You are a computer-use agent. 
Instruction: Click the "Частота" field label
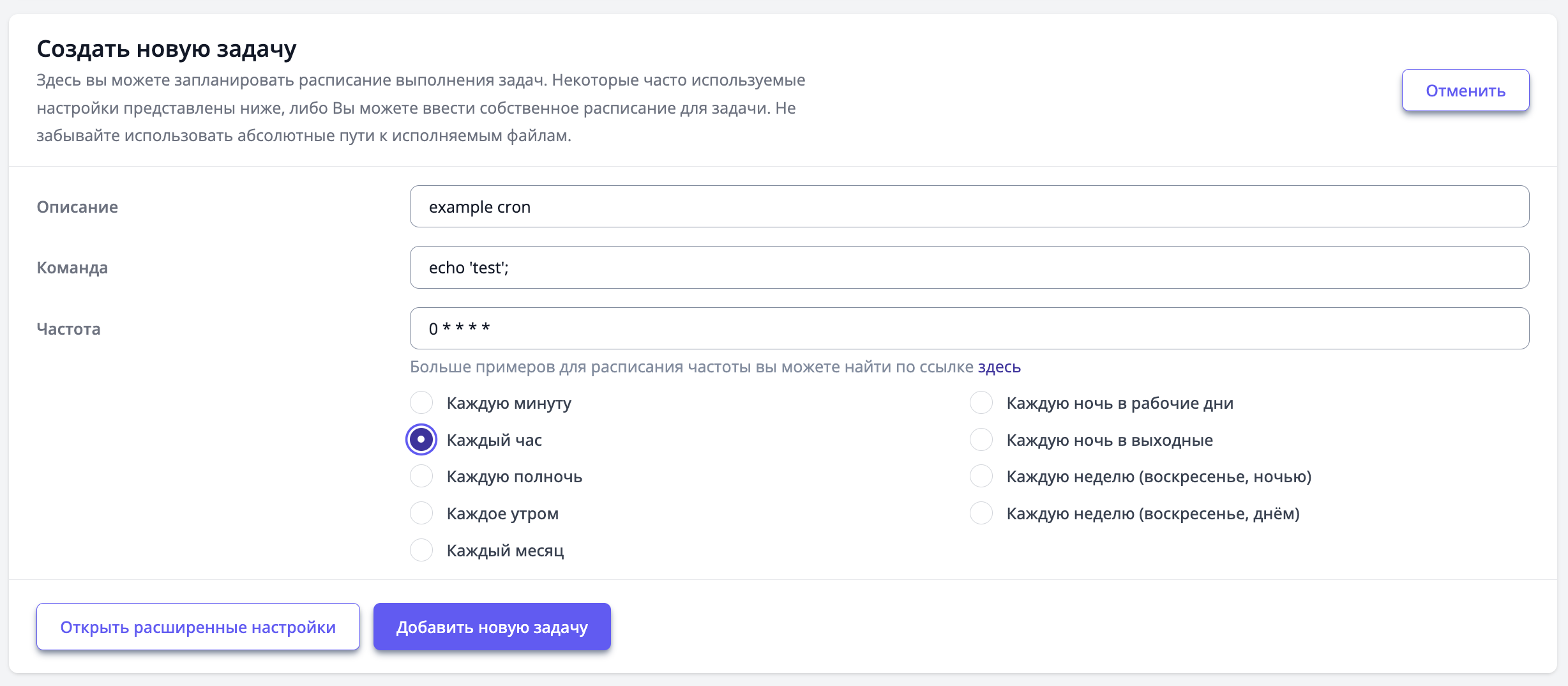pos(68,329)
